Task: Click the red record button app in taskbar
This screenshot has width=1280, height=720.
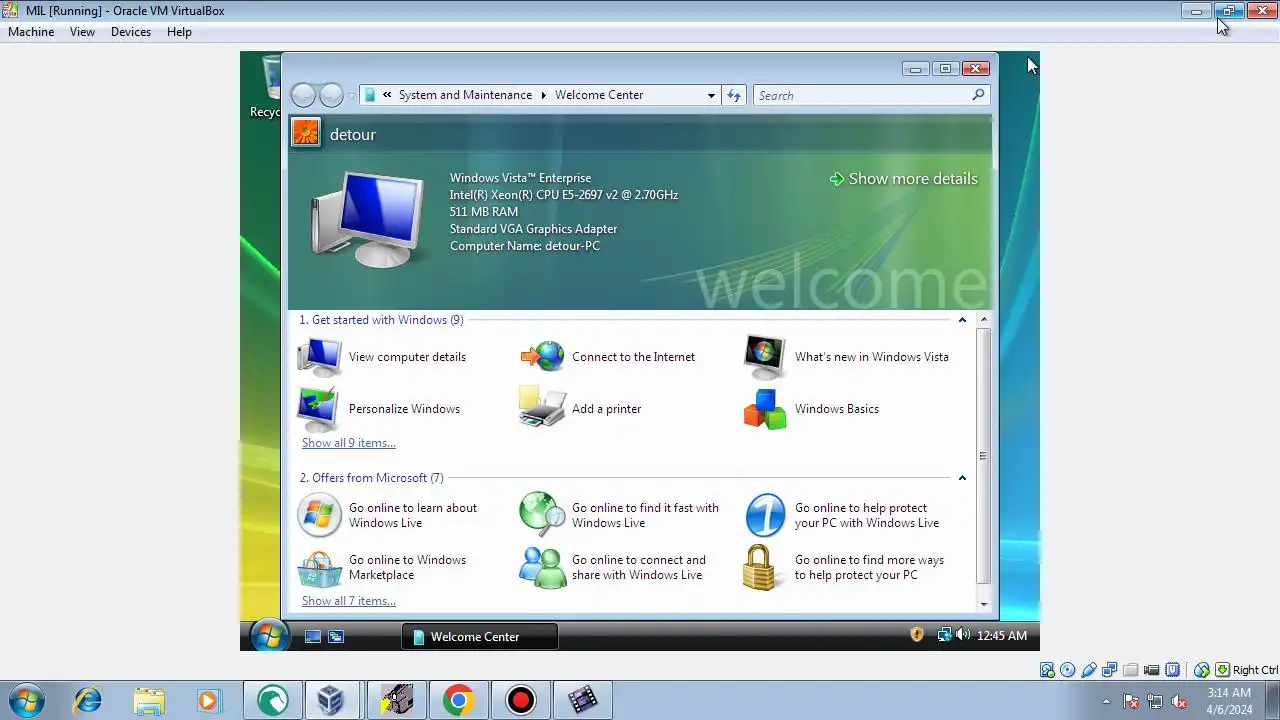Action: [520, 700]
